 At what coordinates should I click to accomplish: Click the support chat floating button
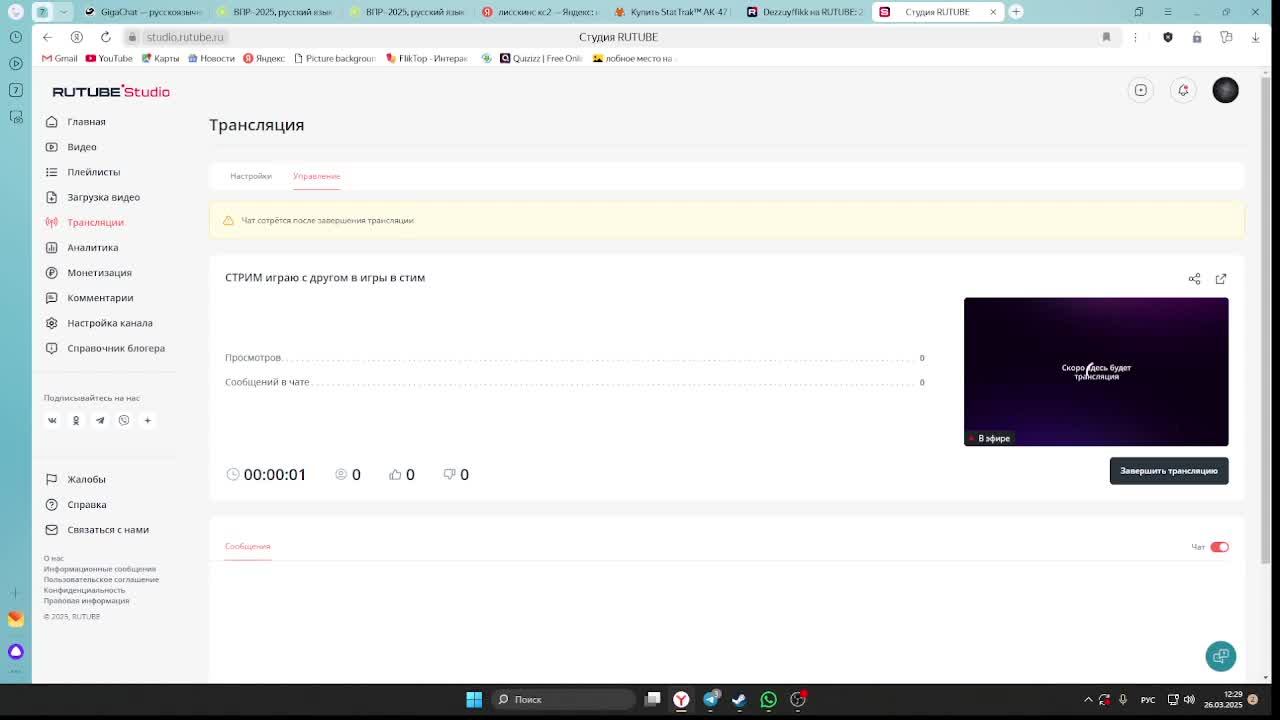1221,656
